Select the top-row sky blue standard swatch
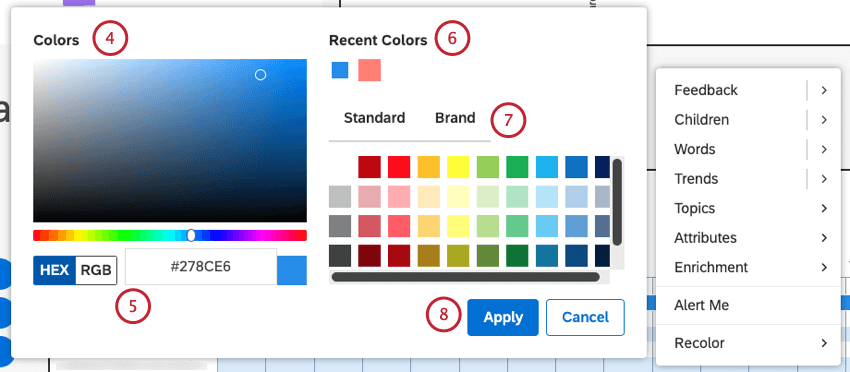 pyautogui.click(x=546, y=167)
